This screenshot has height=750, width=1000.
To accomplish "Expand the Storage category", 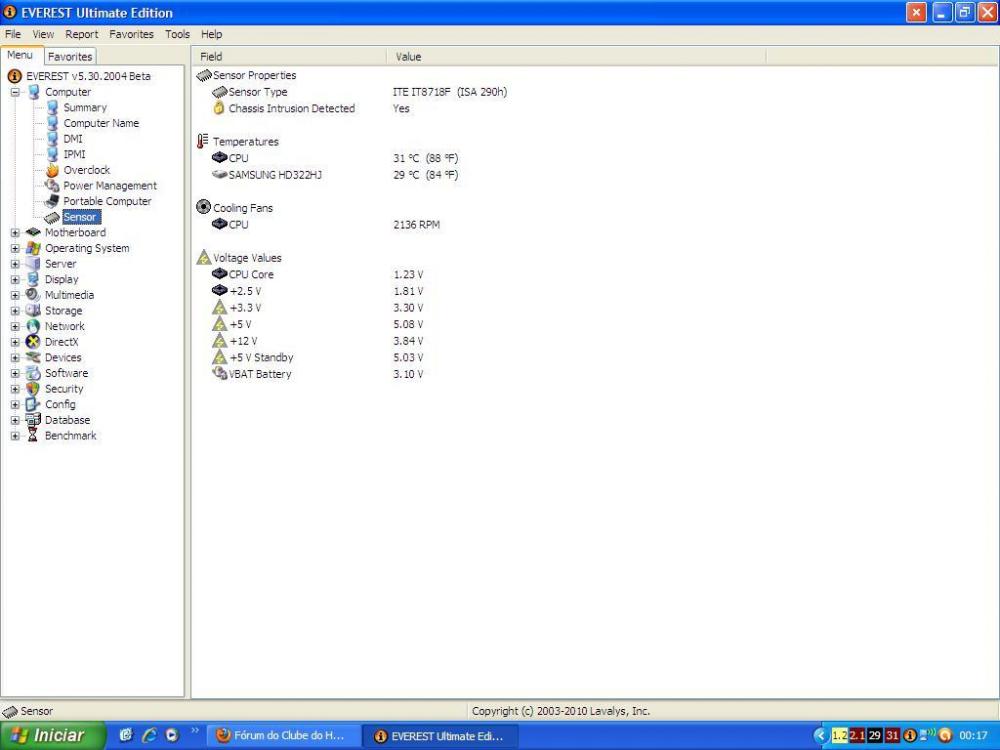I will pyautogui.click(x=16, y=311).
